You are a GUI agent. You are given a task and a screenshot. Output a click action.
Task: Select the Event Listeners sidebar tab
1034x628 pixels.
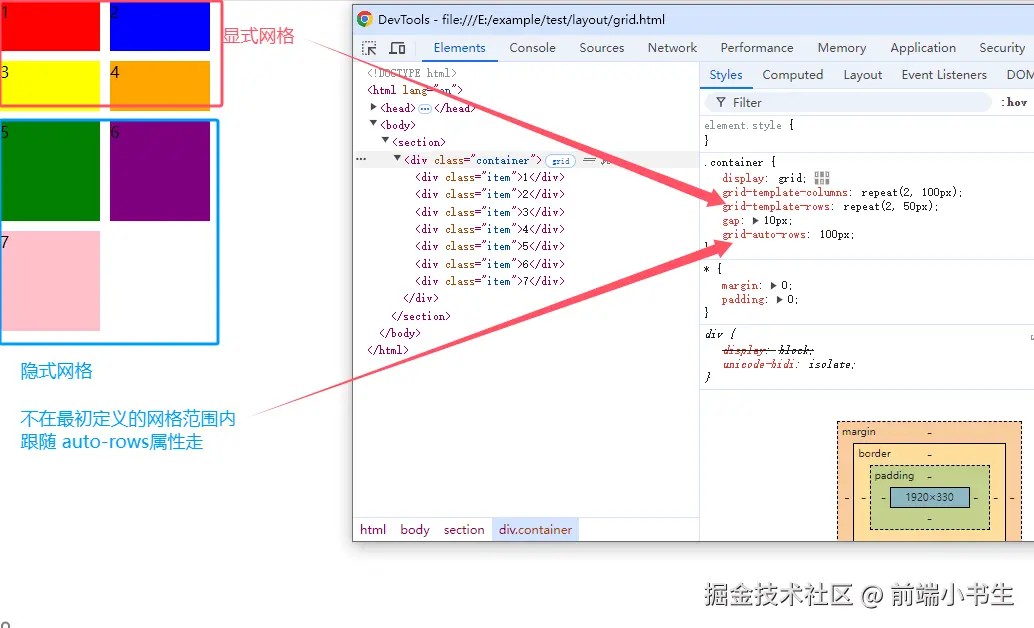(944, 75)
